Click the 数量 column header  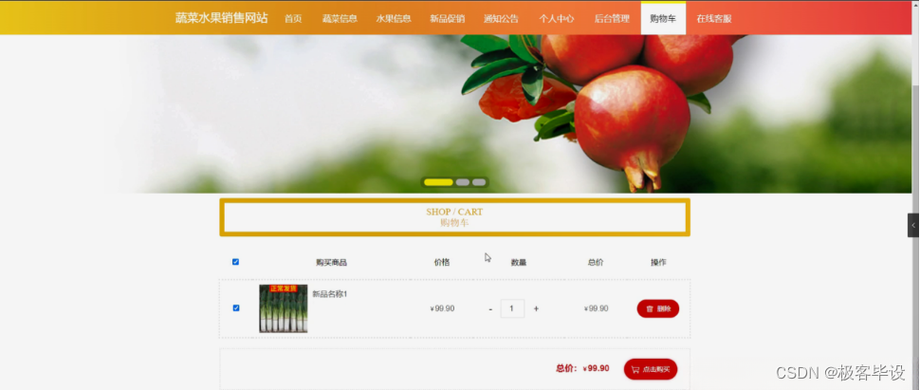519,262
